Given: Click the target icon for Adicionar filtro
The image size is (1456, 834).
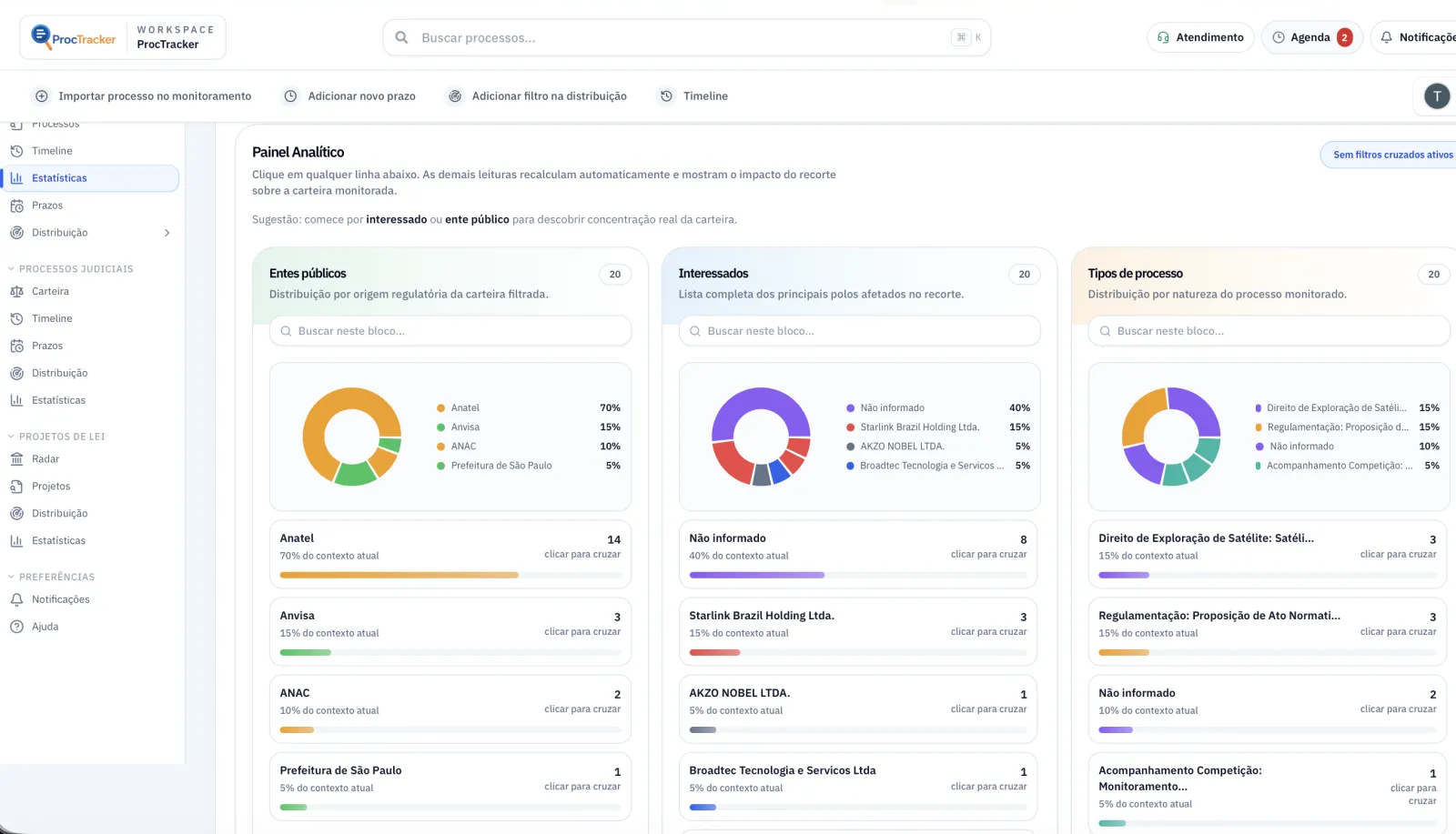Looking at the screenshot, I should [x=455, y=96].
